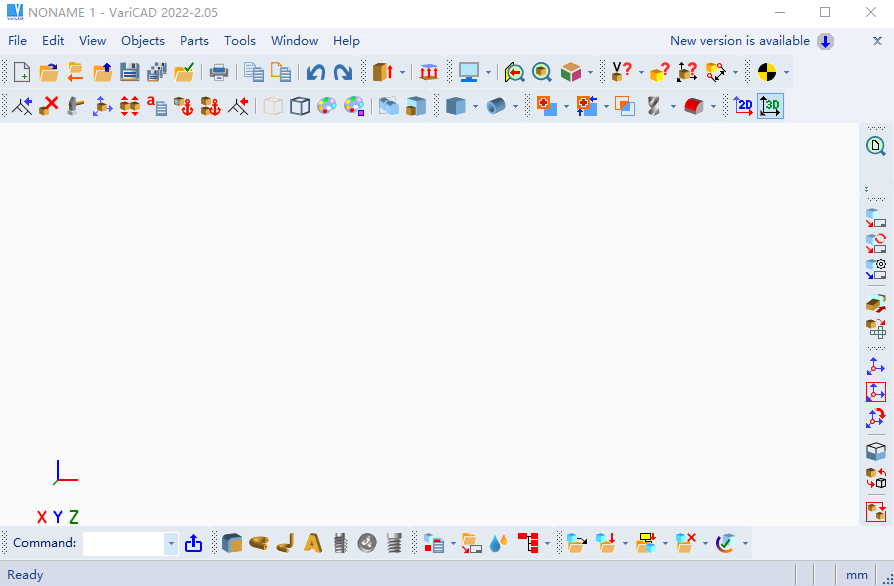Screen dimensions: 894x586
Task: Click the colour palette shading icon
Action: 327,106
